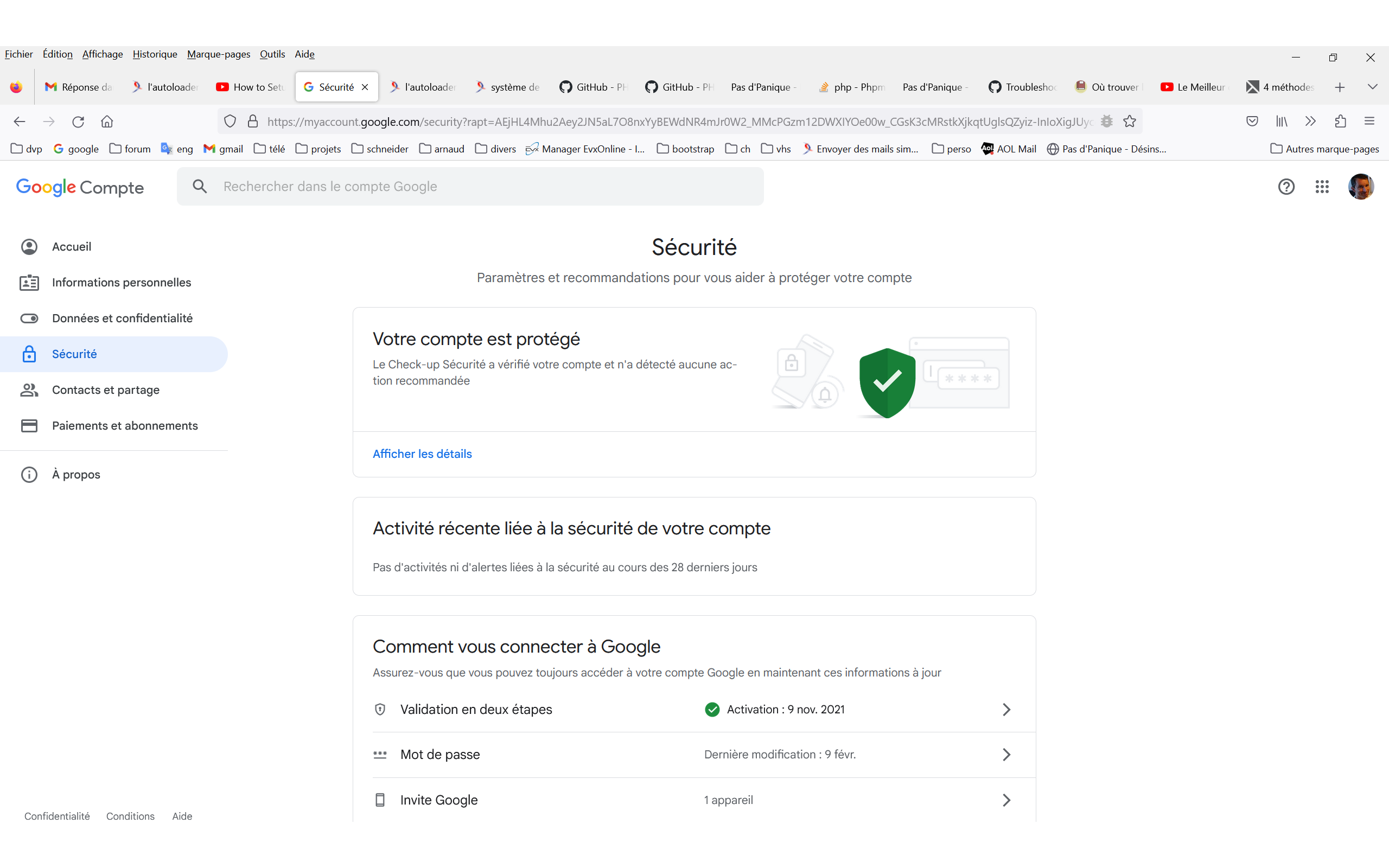
Task: Switch to the Troubleshoo GitHub tab
Action: pyautogui.click(x=1023, y=87)
